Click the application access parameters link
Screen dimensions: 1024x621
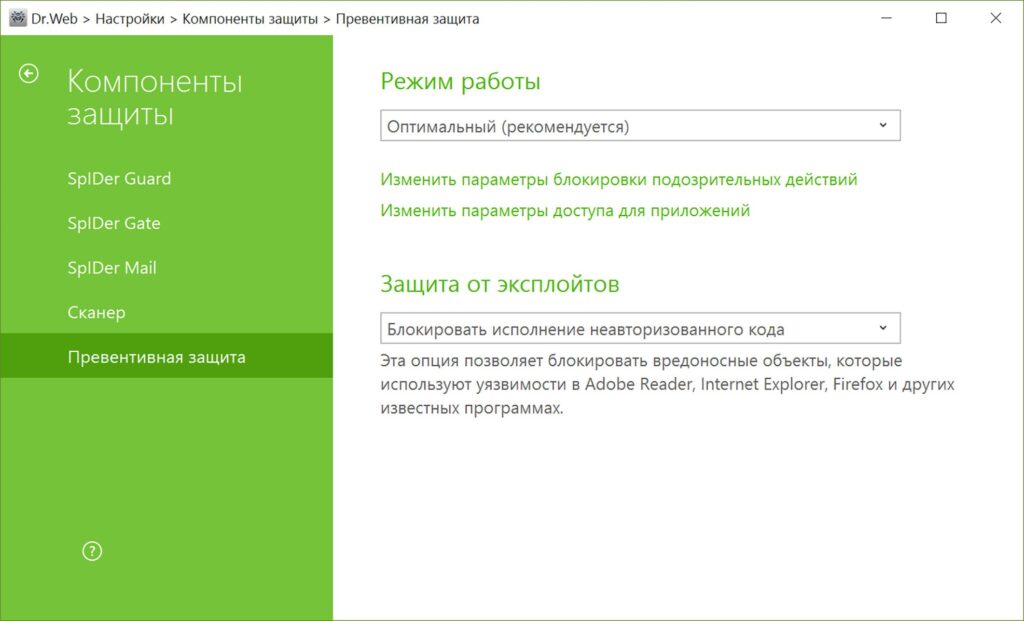click(564, 210)
